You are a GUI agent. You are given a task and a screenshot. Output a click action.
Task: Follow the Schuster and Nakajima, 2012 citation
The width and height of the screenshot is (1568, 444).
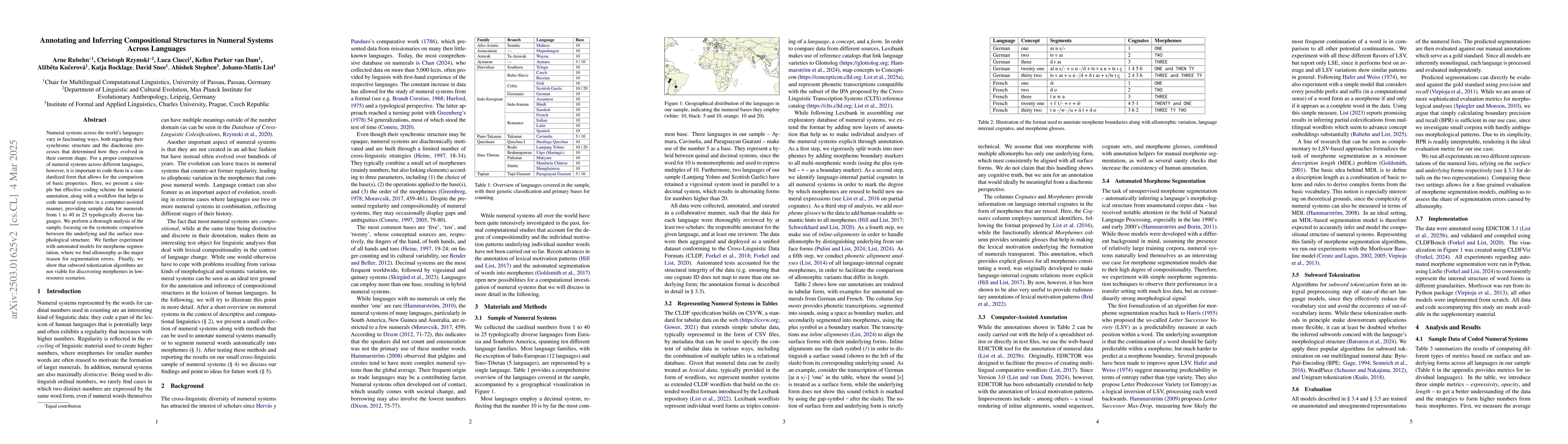[x=1370, y=370]
